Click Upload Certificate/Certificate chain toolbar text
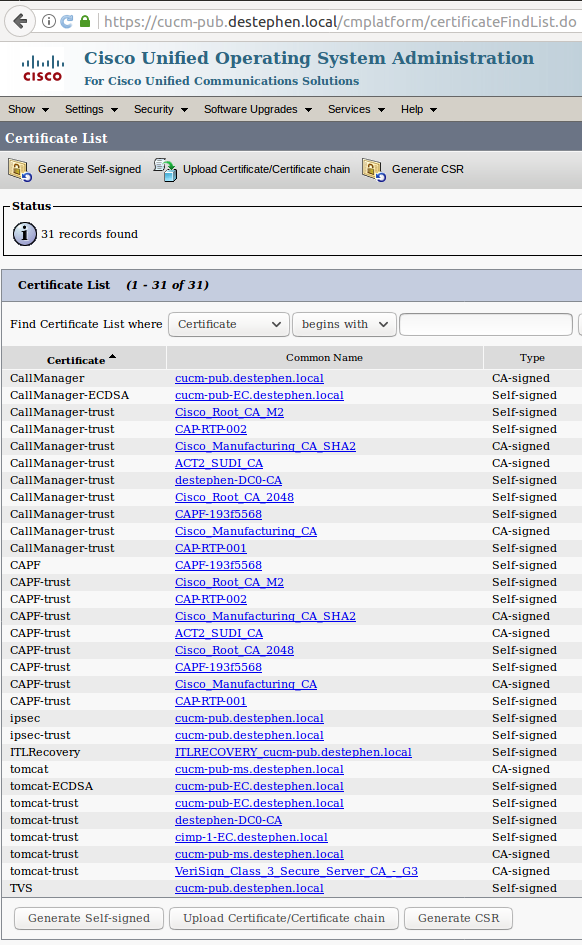 pos(266,169)
